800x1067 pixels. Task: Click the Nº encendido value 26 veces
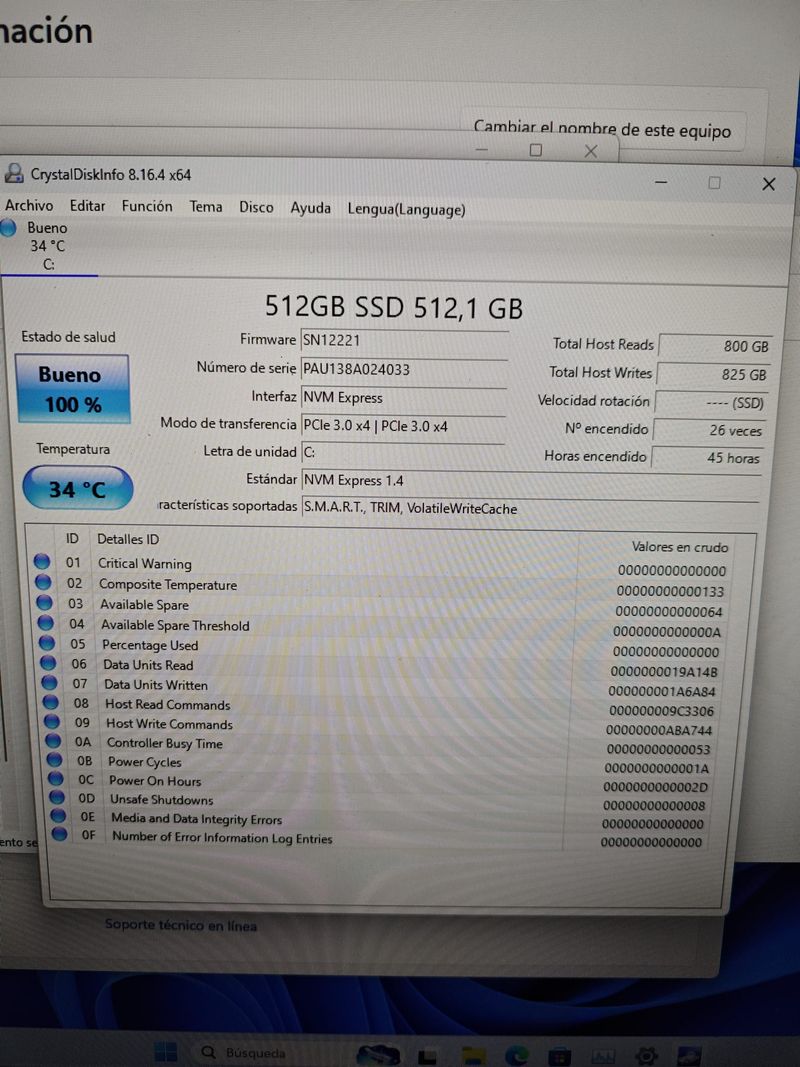click(x=709, y=430)
